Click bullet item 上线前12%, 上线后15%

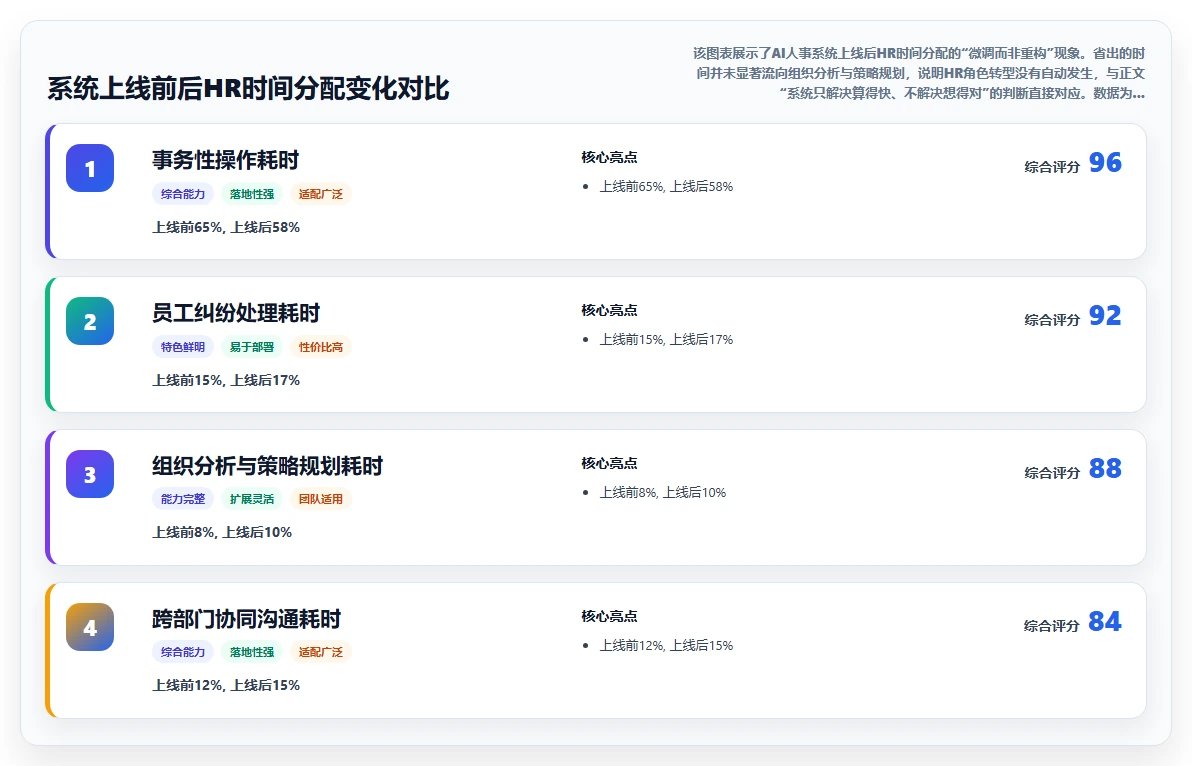(666, 645)
